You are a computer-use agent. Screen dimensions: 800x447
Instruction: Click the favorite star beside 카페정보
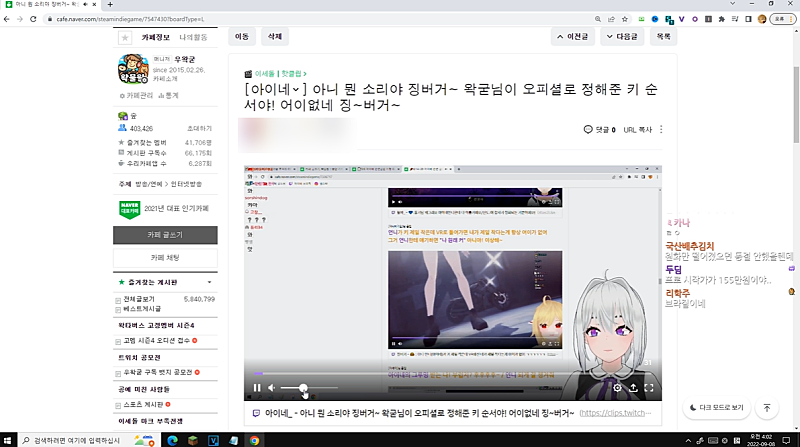(125, 37)
